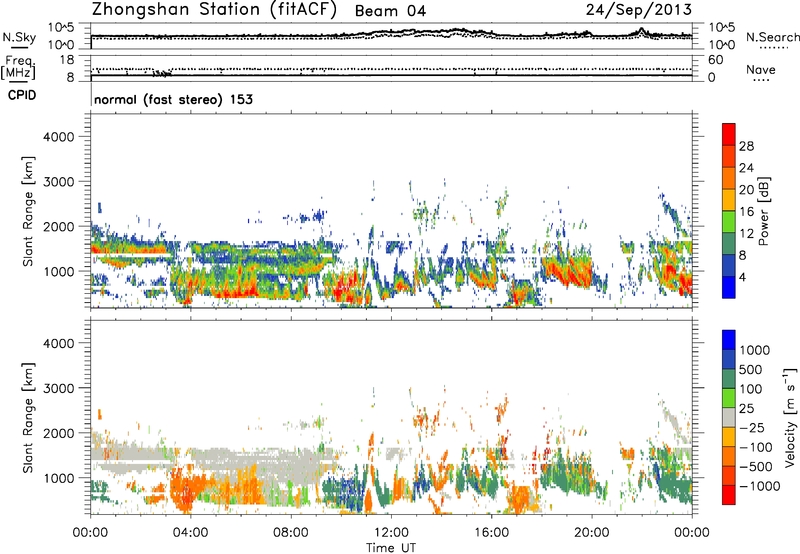800x554 pixels.
Task: Click the '16:00' time tick label
Action: (491, 533)
